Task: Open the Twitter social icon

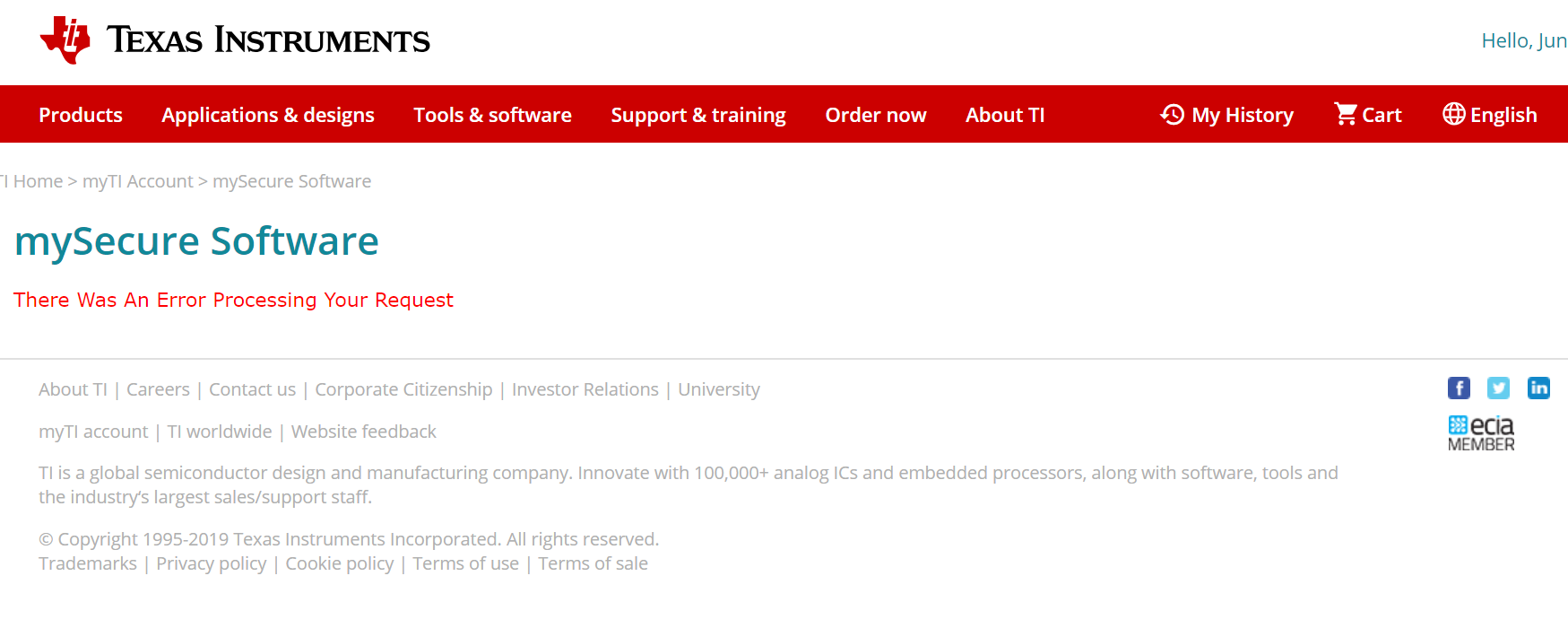Action: [x=1498, y=388]
